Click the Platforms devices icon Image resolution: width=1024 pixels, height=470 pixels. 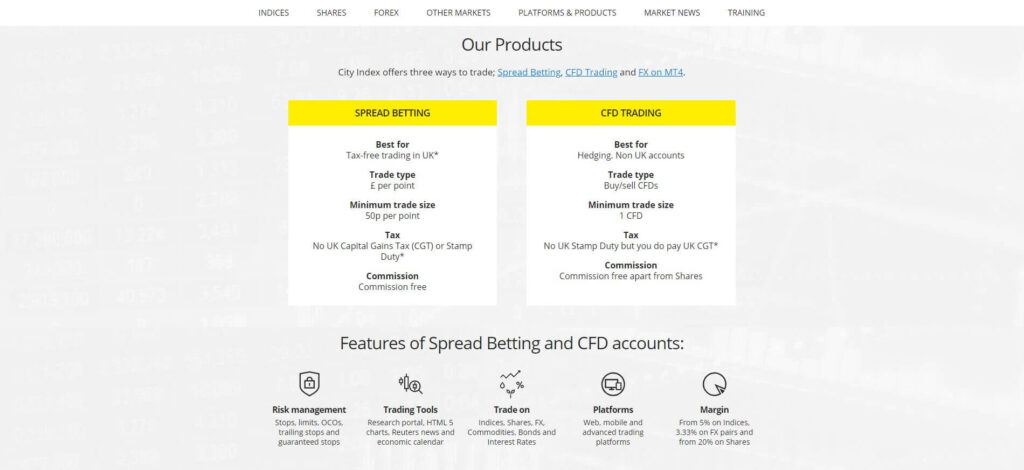click(613, 383)
